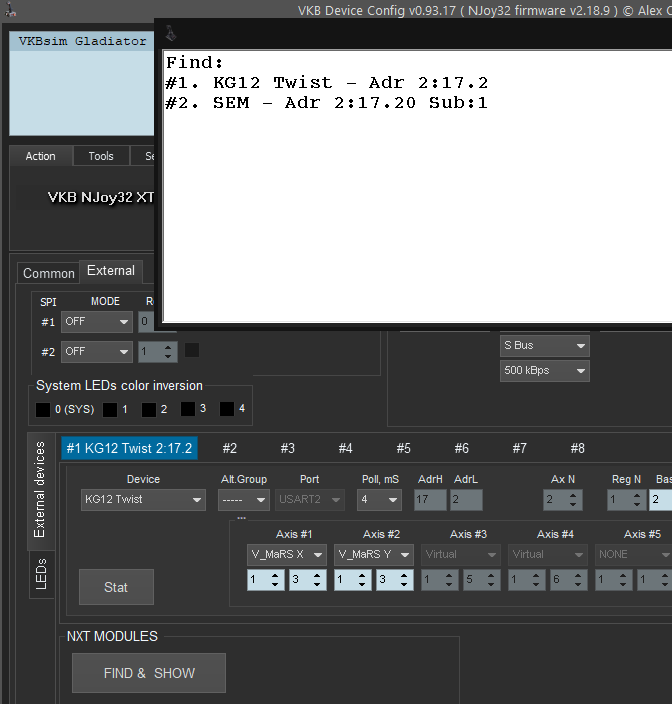Toggle the black box beside SPI #2
The width and height of the screenshot is (672, 704).
pos(192,350)
